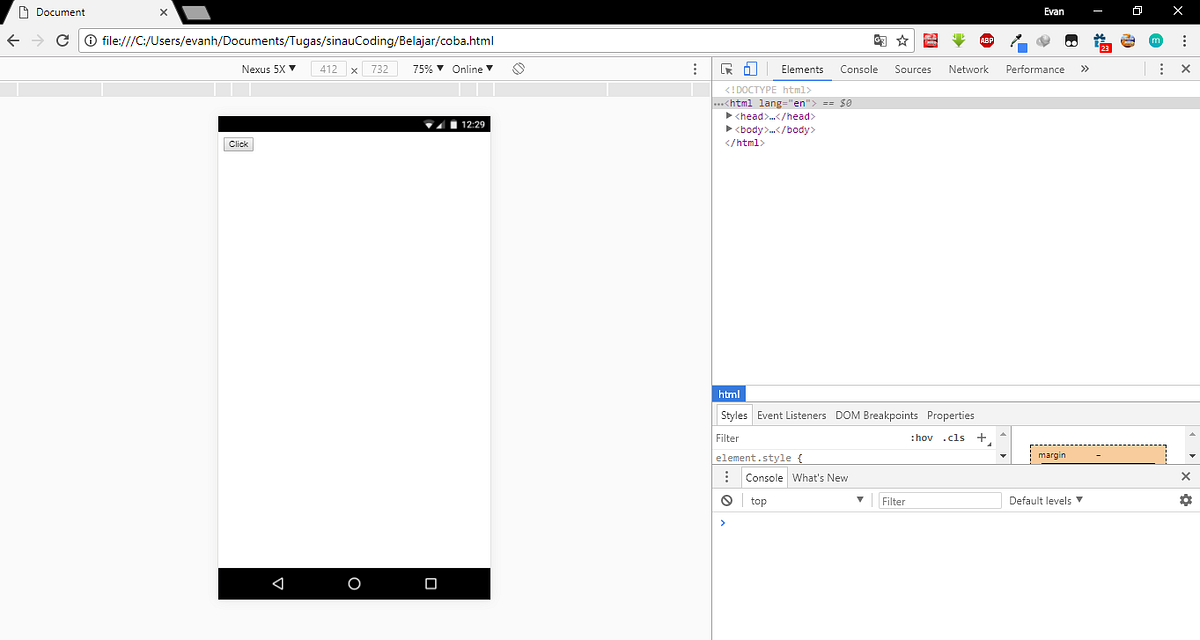Open the Default levels dropdown
The image size is (1200, 640).
[1044, 500]
